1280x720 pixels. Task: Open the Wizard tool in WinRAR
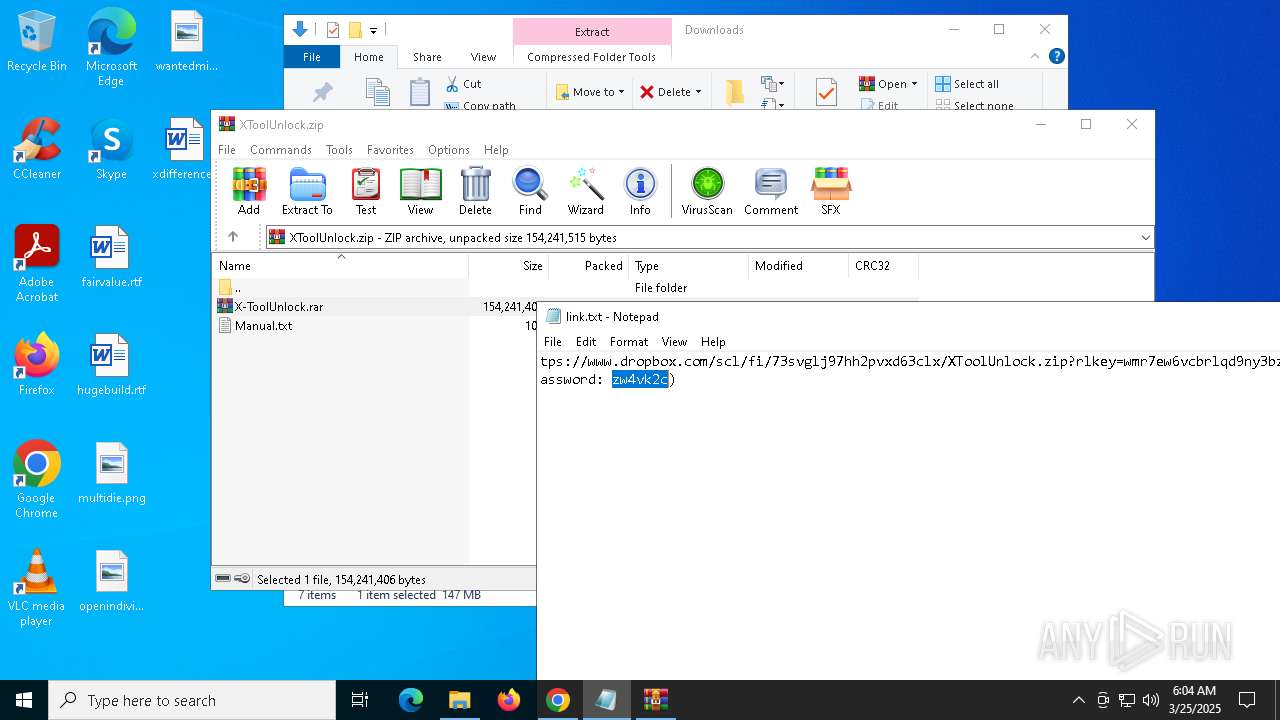coord(586,191)
